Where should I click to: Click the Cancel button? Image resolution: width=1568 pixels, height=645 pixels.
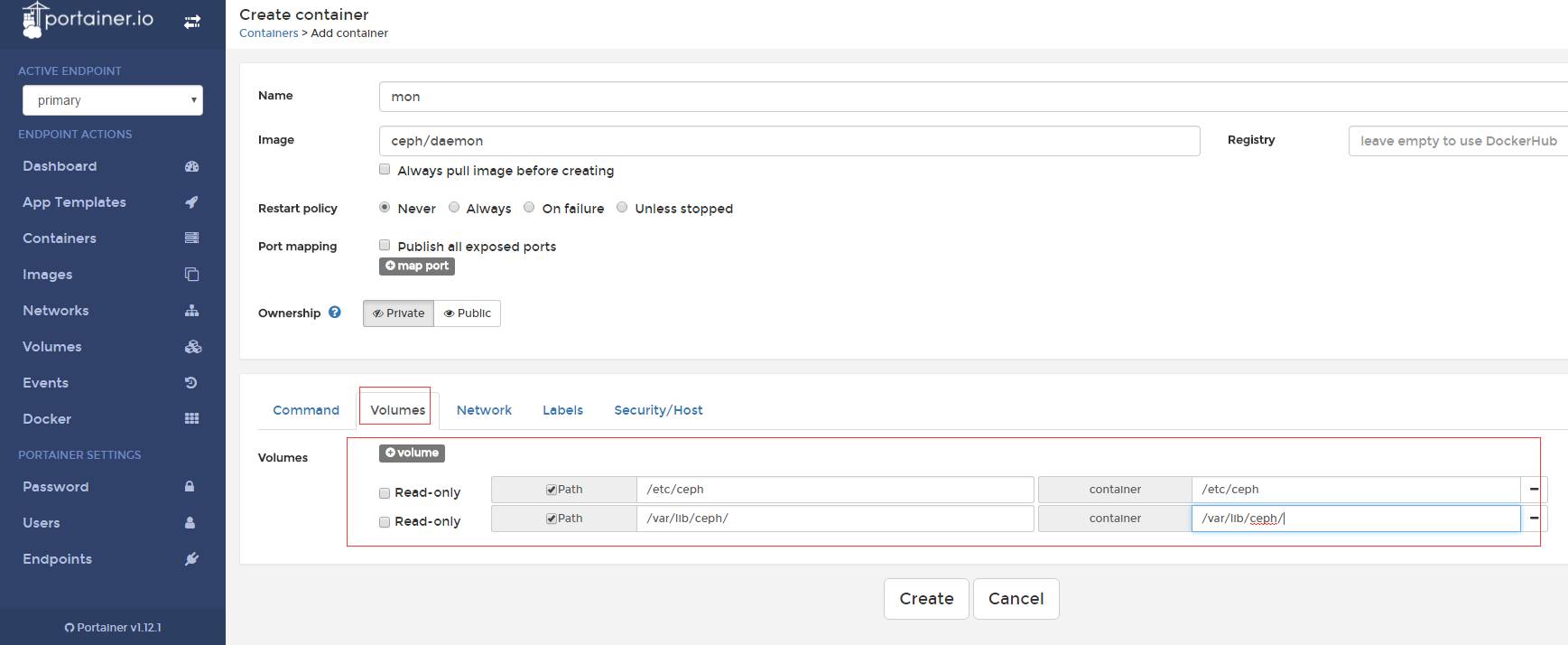[x=1016, y=599]
